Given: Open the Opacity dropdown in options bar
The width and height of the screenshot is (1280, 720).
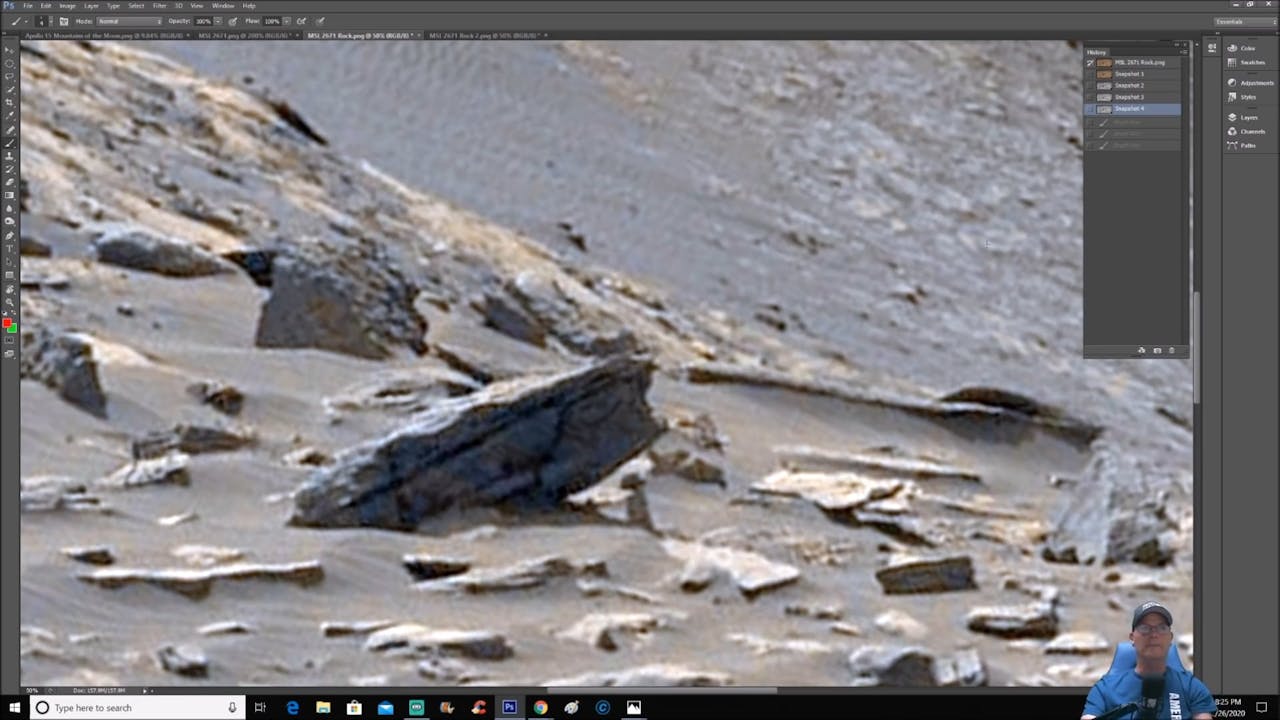Looking at the screenshot, I should point(218,21).
